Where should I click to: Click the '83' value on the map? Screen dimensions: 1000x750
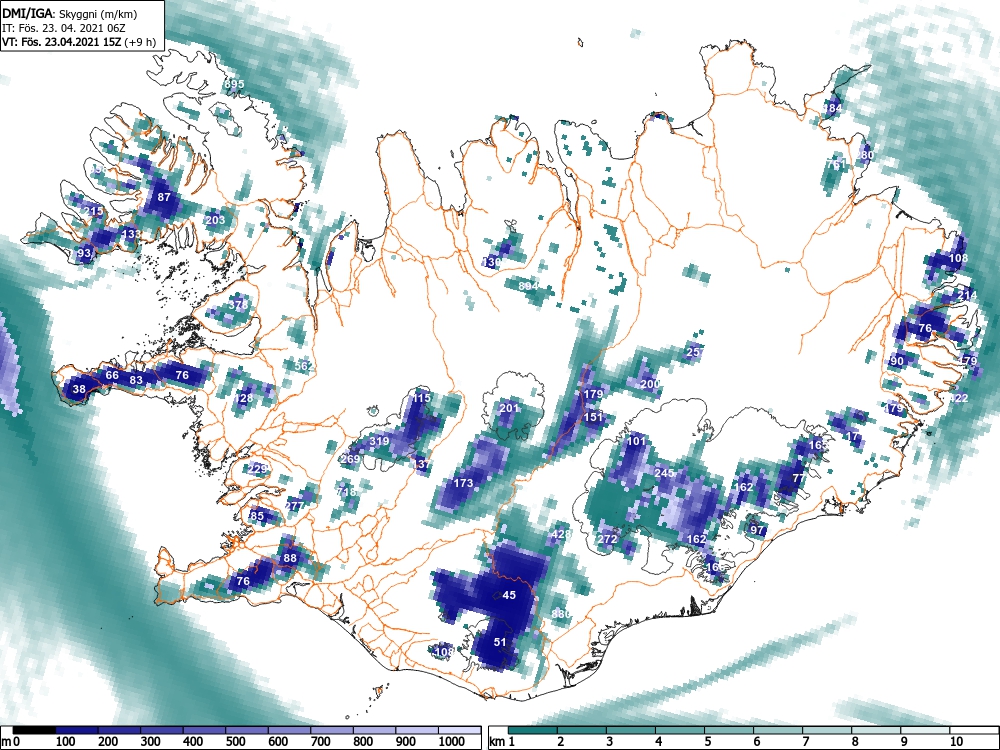pos(136,380)
